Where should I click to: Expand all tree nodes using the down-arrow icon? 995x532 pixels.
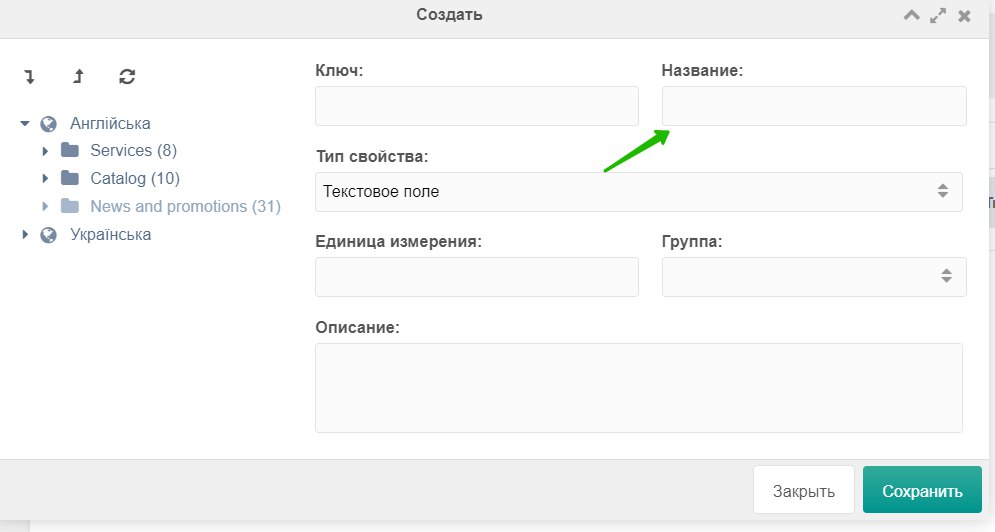tap(29, 77)
